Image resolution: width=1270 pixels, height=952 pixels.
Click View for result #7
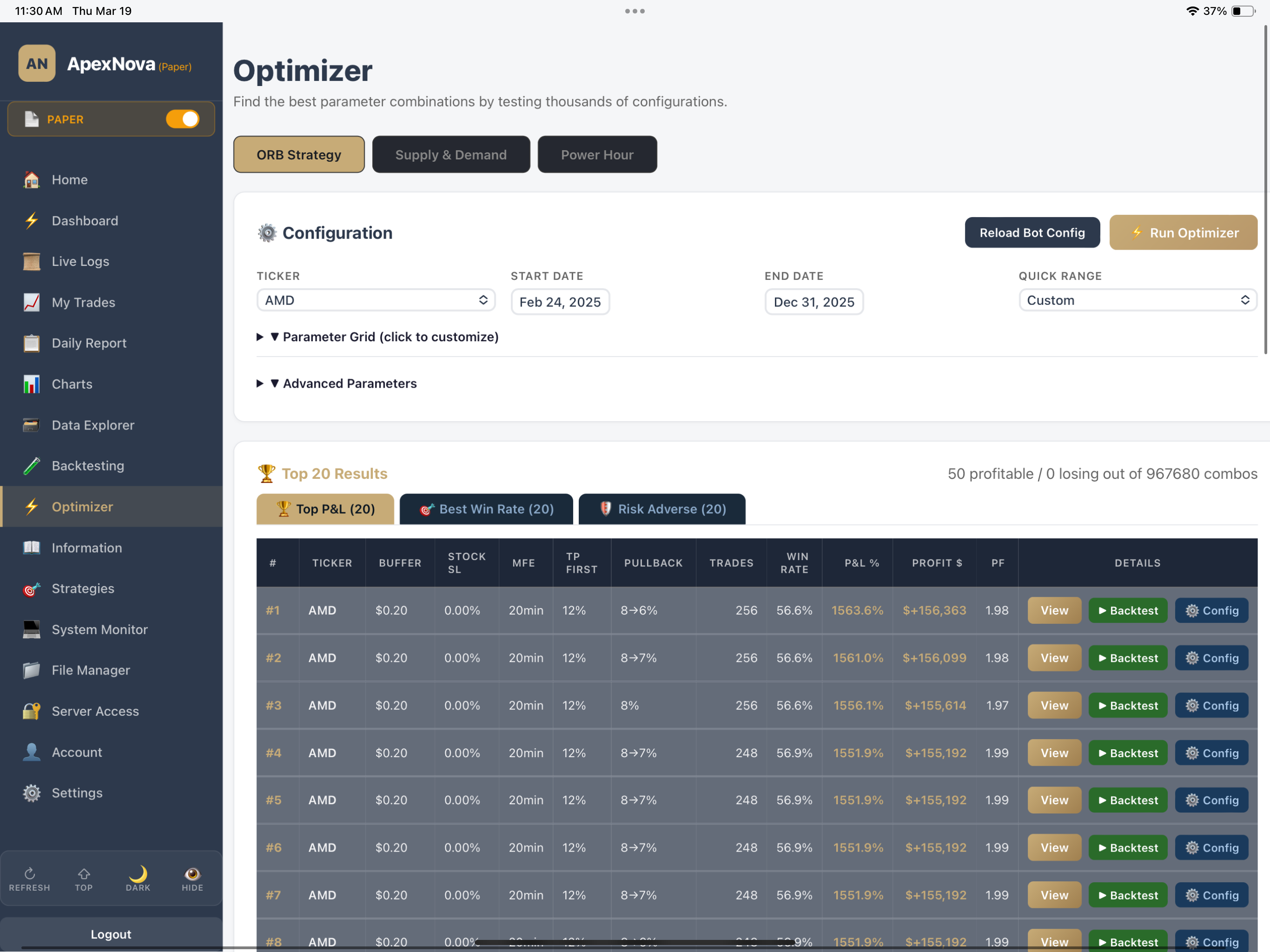click(x=1054, y=895)
